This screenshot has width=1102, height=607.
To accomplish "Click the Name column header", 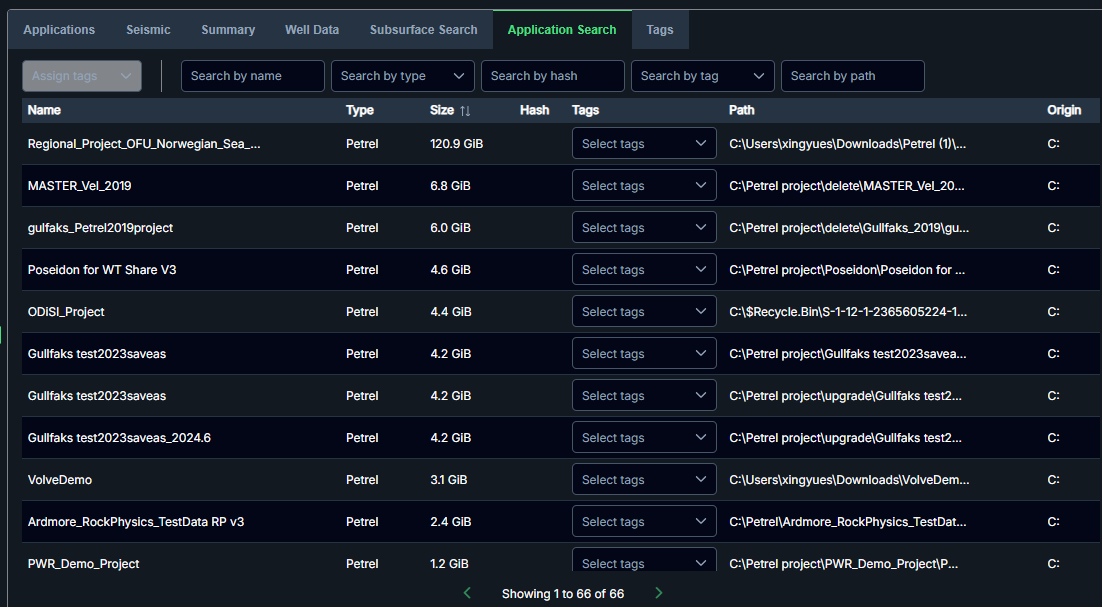I will (x=44, y=110).
